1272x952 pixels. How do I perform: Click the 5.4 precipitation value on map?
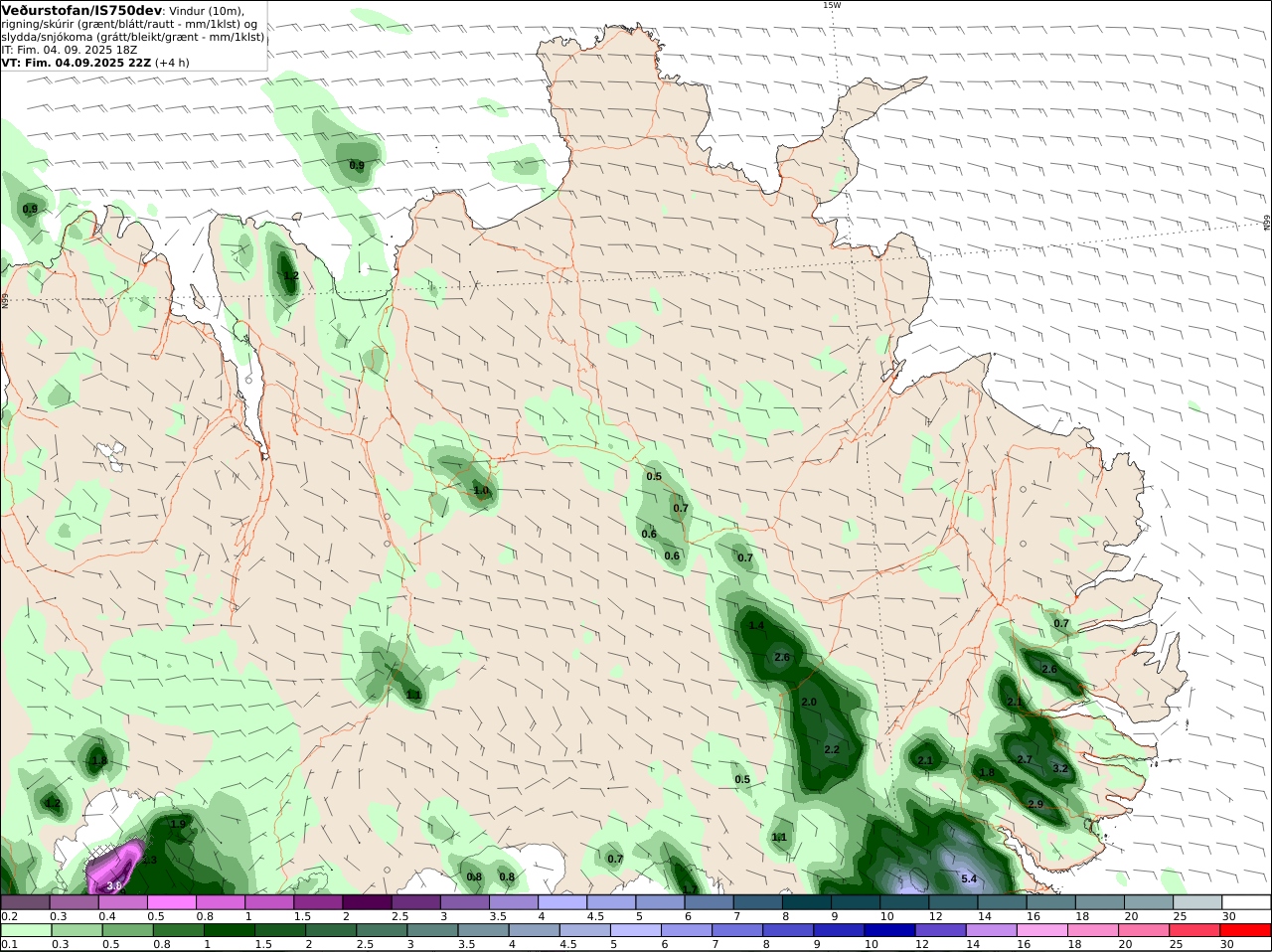[969, 878]
